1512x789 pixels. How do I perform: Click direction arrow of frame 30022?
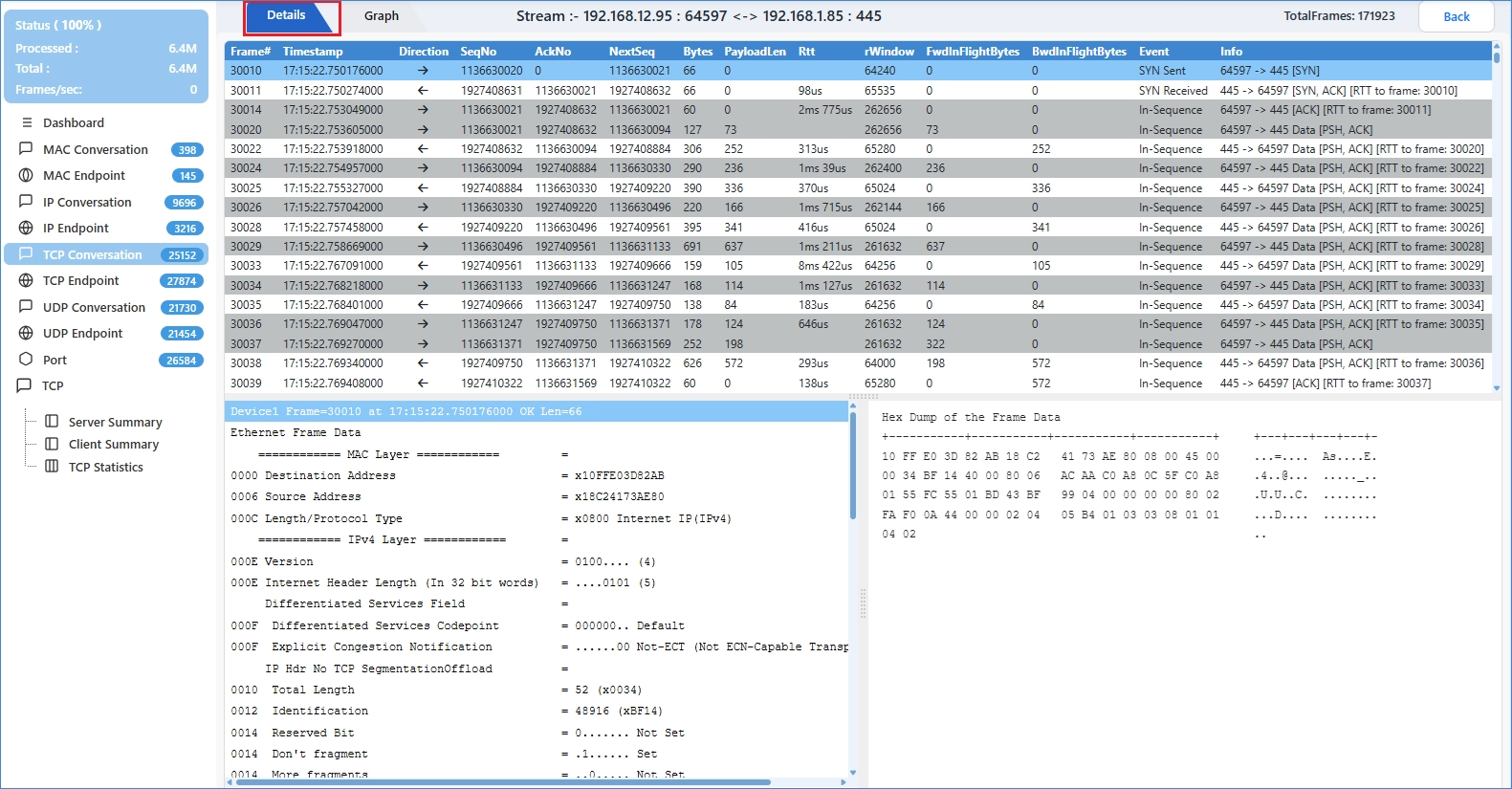click(423, 148)
